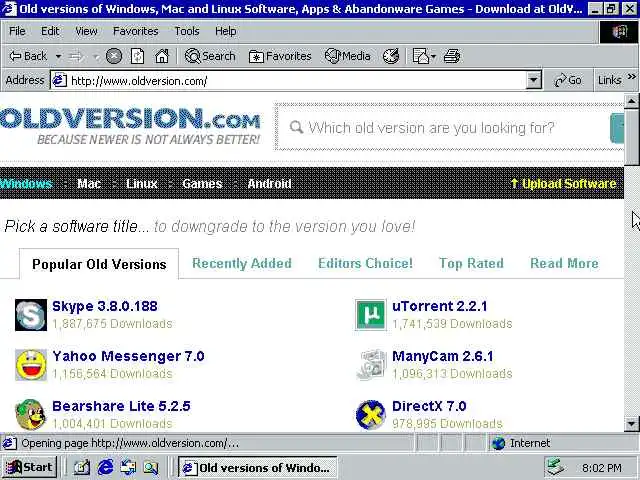Click the search magnifier icon

pos(296,127)
